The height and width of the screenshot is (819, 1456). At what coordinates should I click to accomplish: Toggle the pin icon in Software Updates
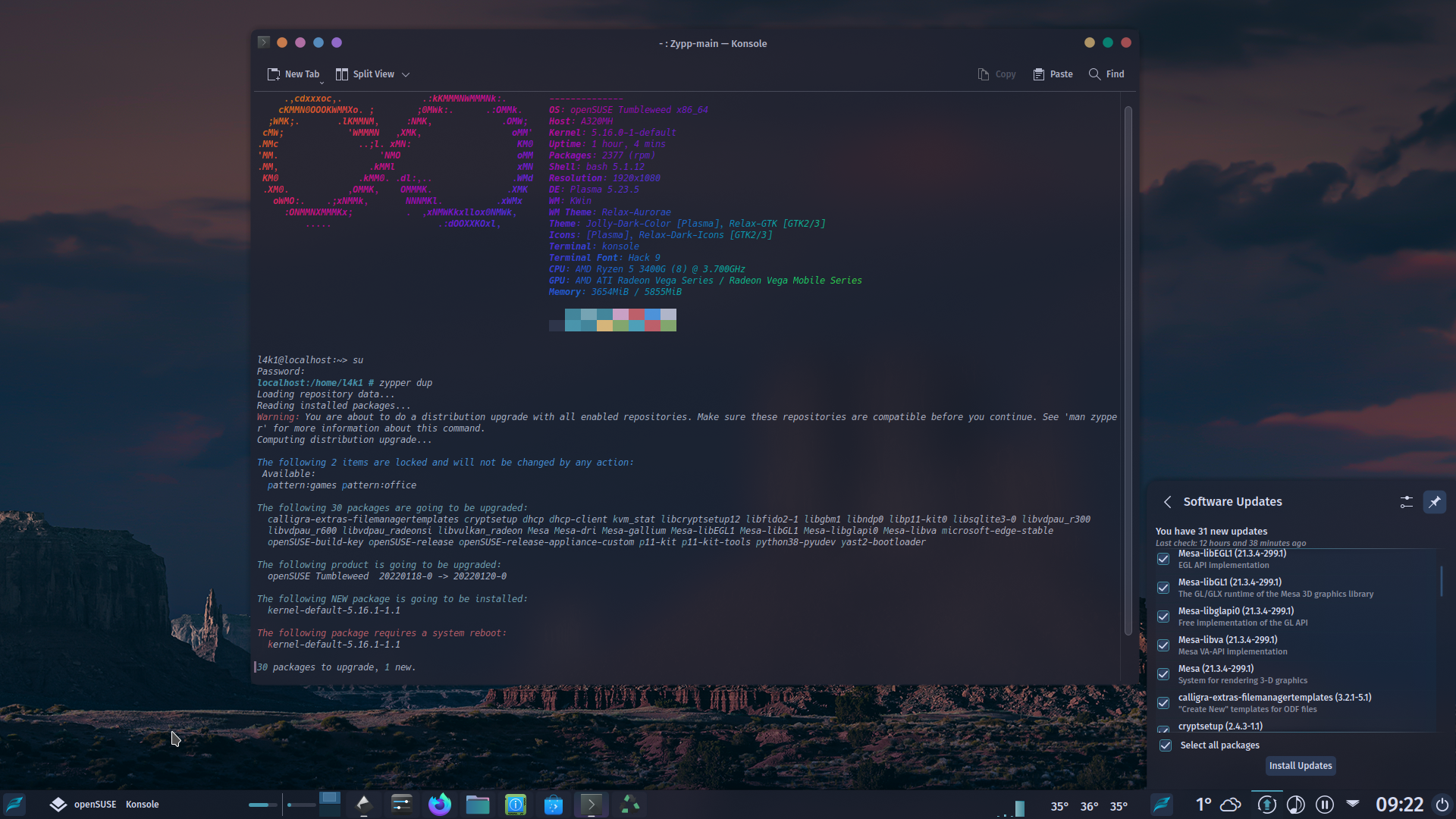pos(1434,502)
